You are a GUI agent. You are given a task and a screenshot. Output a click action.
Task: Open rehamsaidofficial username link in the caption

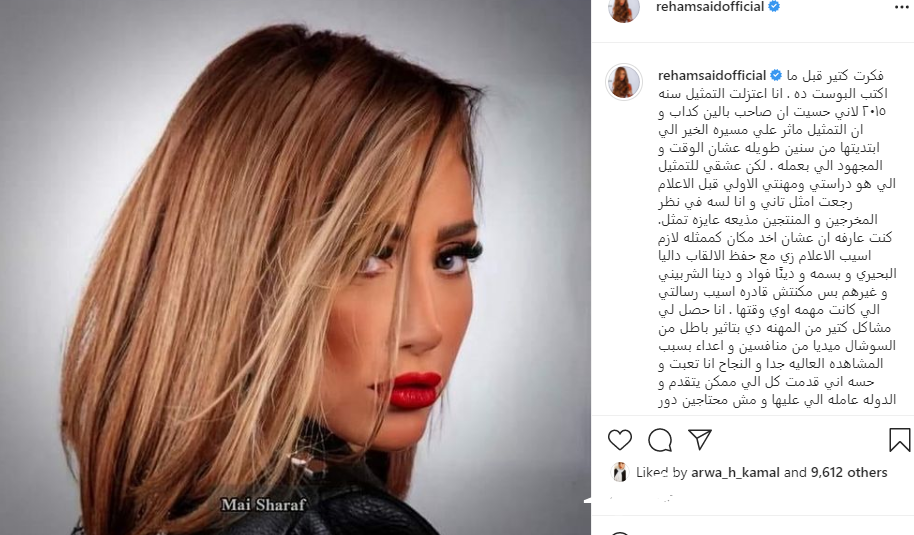pos(712,75)
